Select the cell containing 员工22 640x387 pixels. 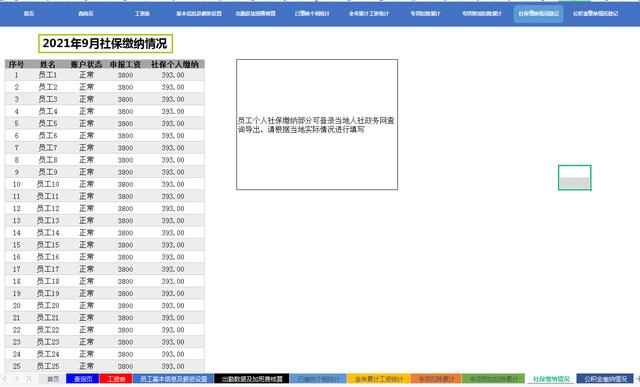(48, 330)
